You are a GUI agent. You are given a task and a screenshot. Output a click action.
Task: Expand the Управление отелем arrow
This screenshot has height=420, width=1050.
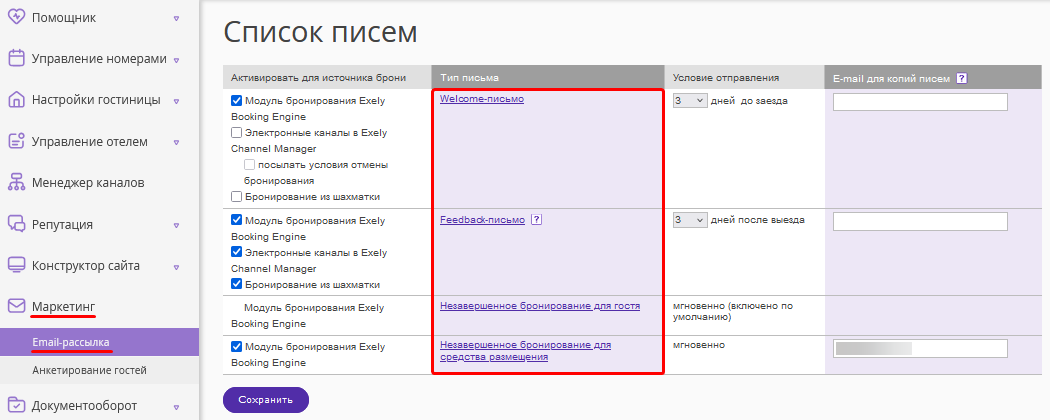(176, 143)
